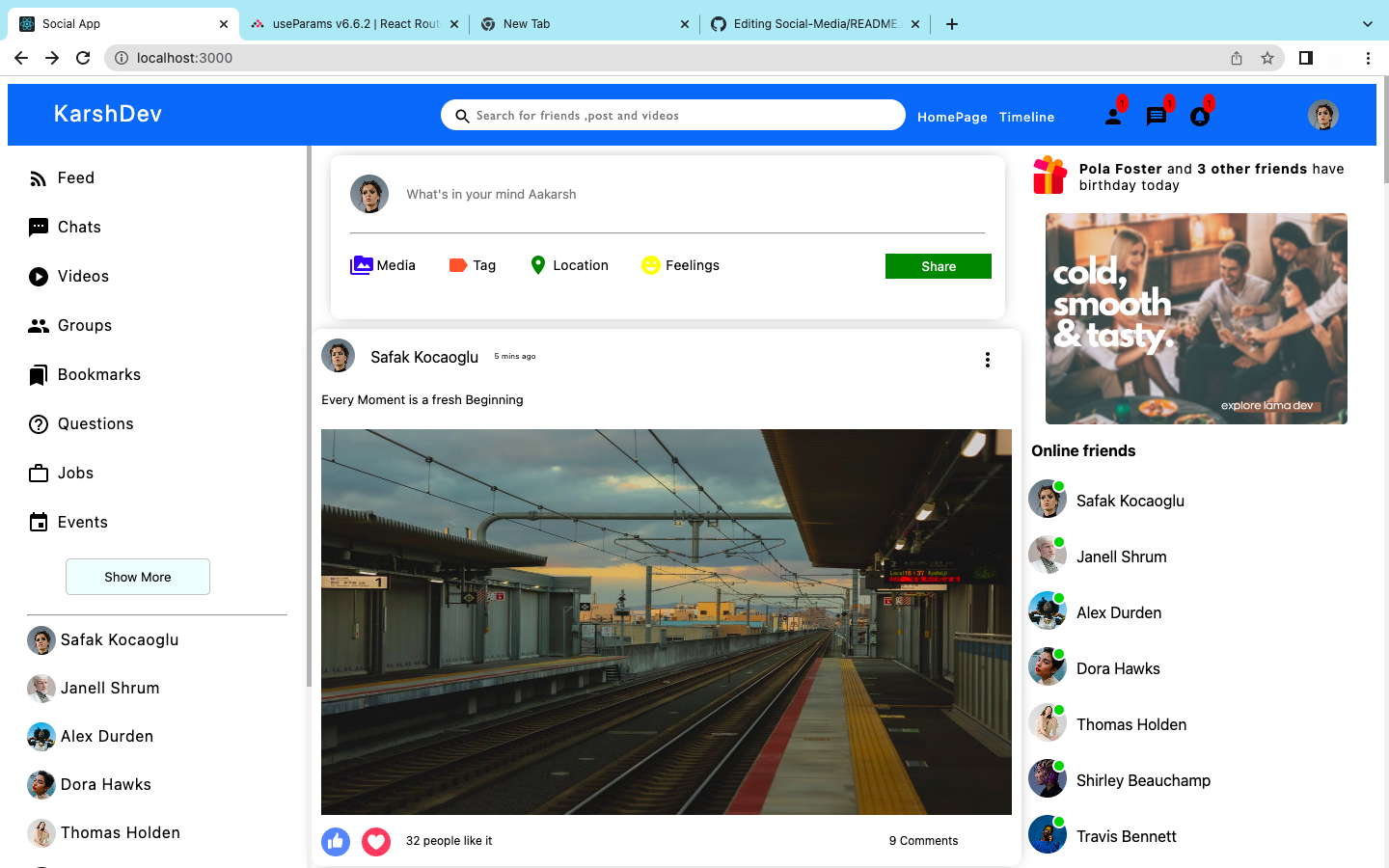Screen dimensions: 1389x868
Task: Open the Videos section
Action: point(84,276)
